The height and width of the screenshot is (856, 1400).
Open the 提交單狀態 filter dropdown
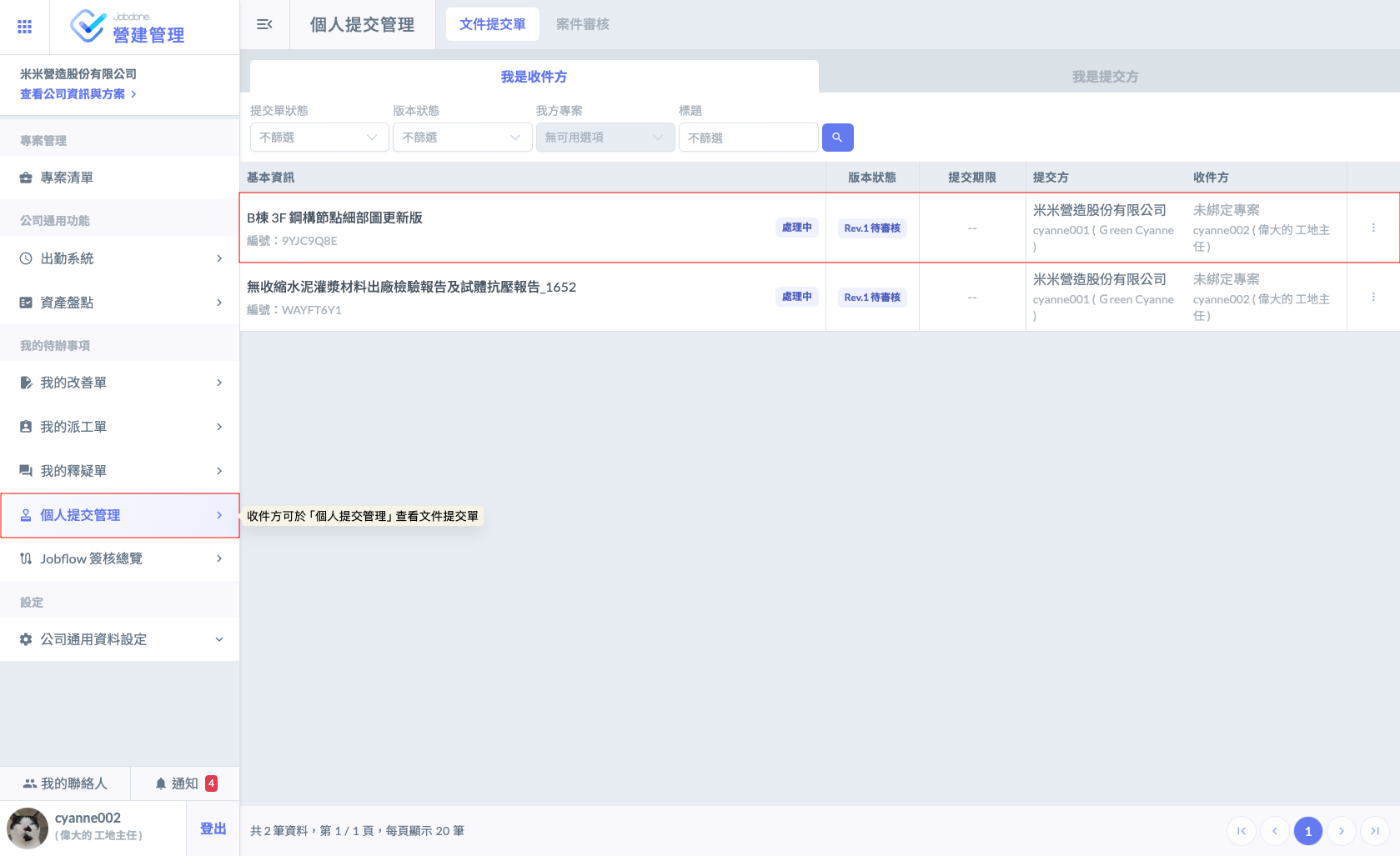(319, 138)
